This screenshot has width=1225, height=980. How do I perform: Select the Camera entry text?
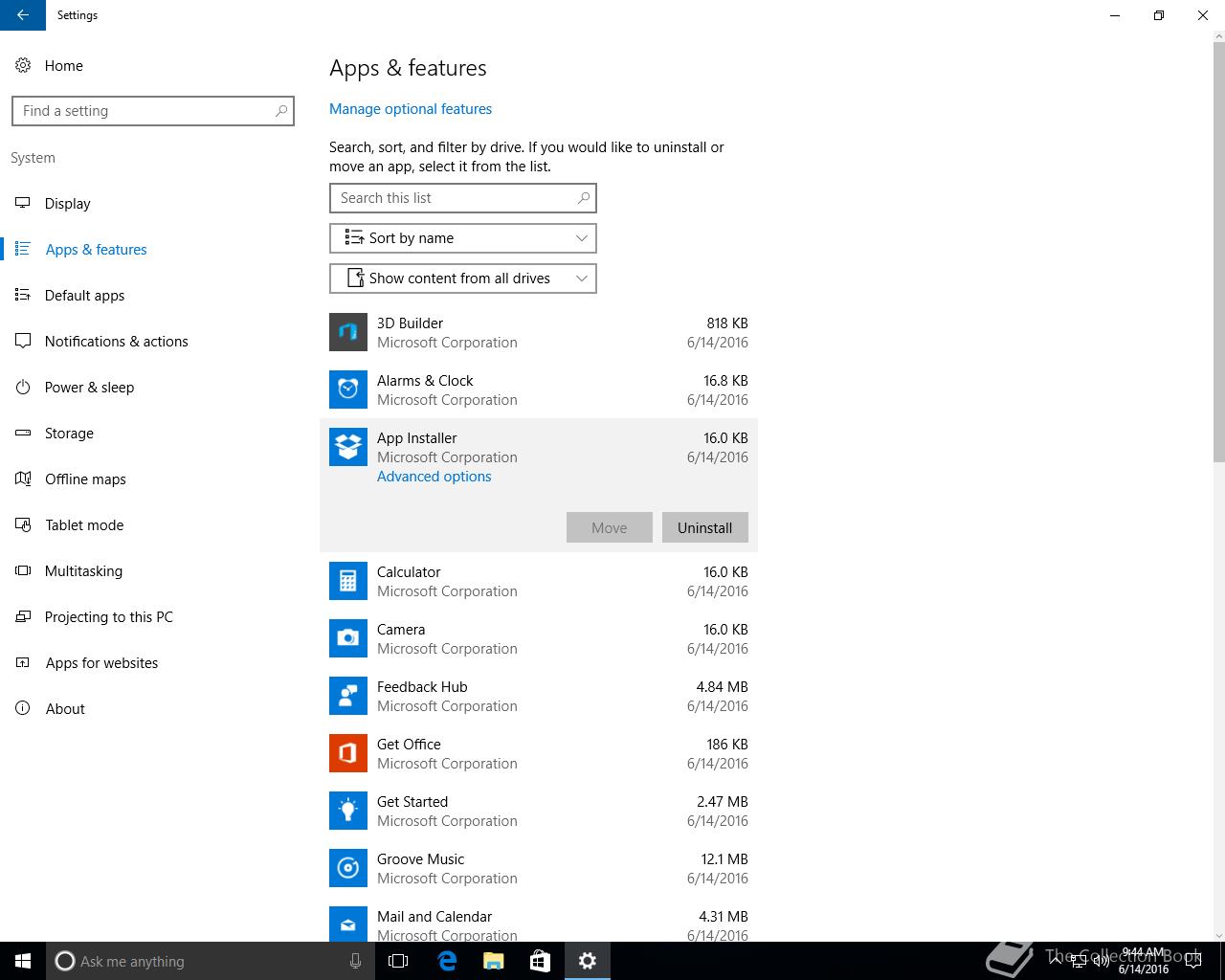pos(401,630)
